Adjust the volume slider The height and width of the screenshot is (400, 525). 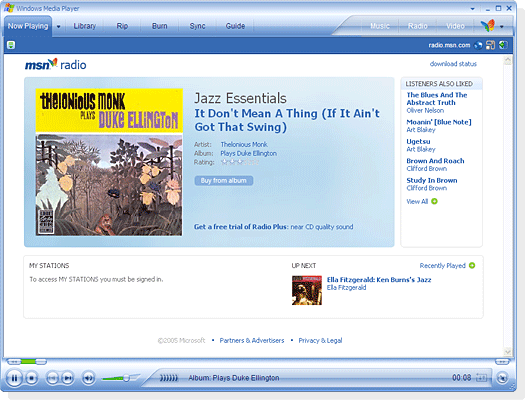tap(121, 378)
